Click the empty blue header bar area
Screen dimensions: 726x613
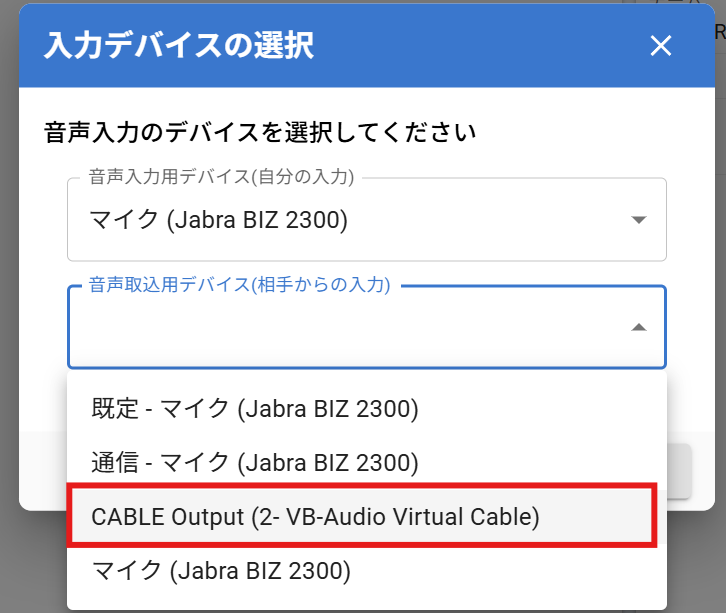pyautogui.click(x=480, y=46)
